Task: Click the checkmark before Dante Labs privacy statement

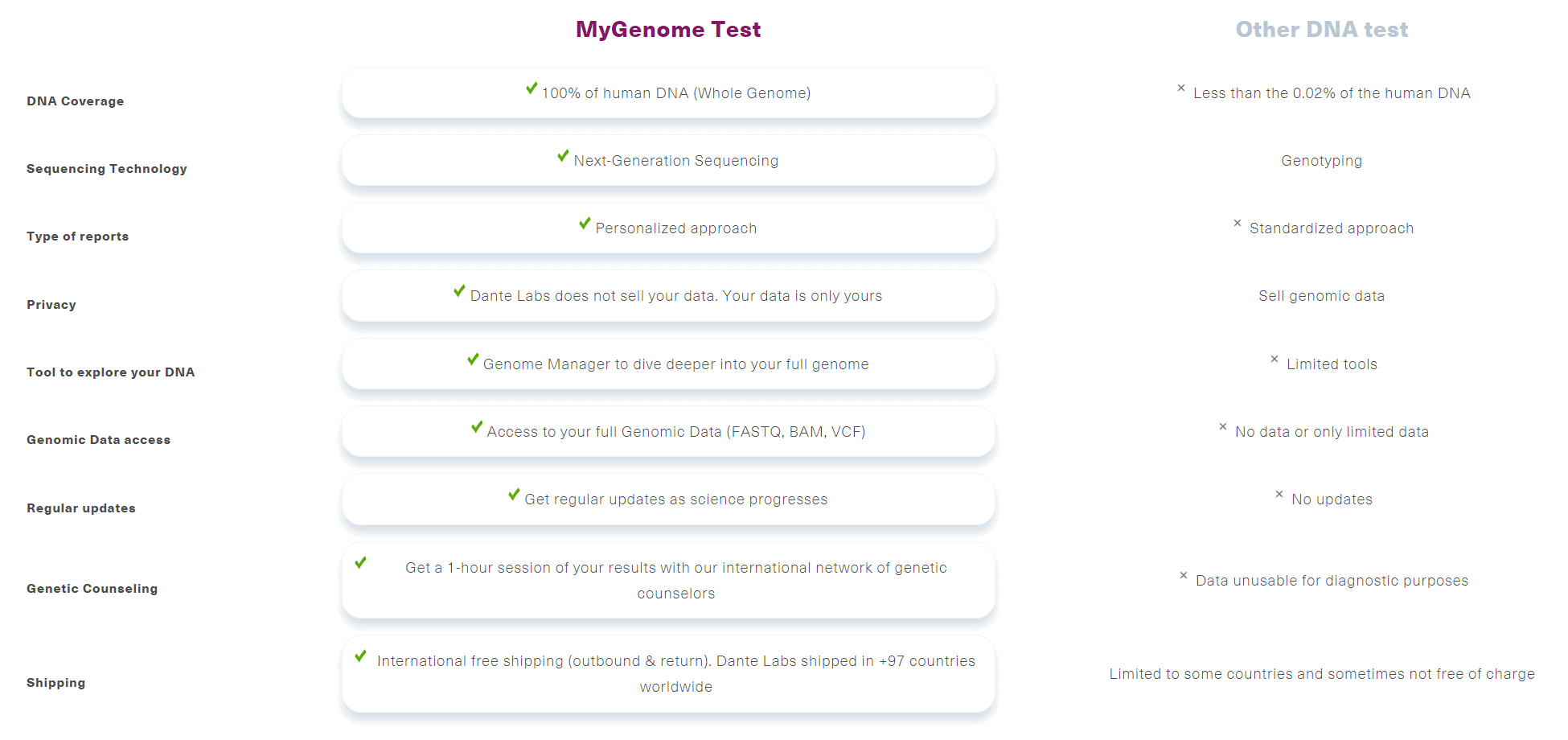Action: pyautogui.click(x=459, y=291)
